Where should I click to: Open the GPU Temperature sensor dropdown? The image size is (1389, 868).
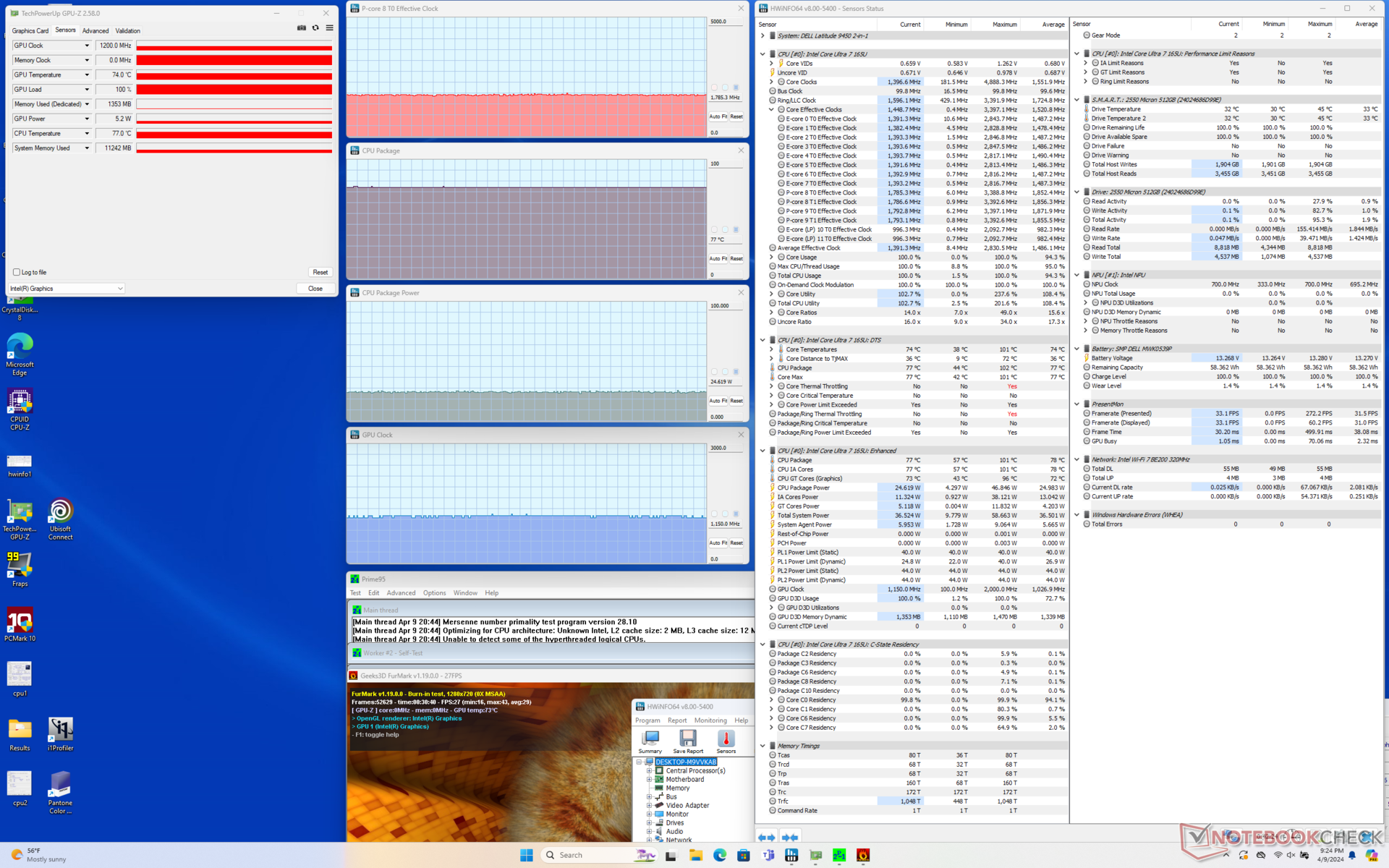(x=87, y=75)
